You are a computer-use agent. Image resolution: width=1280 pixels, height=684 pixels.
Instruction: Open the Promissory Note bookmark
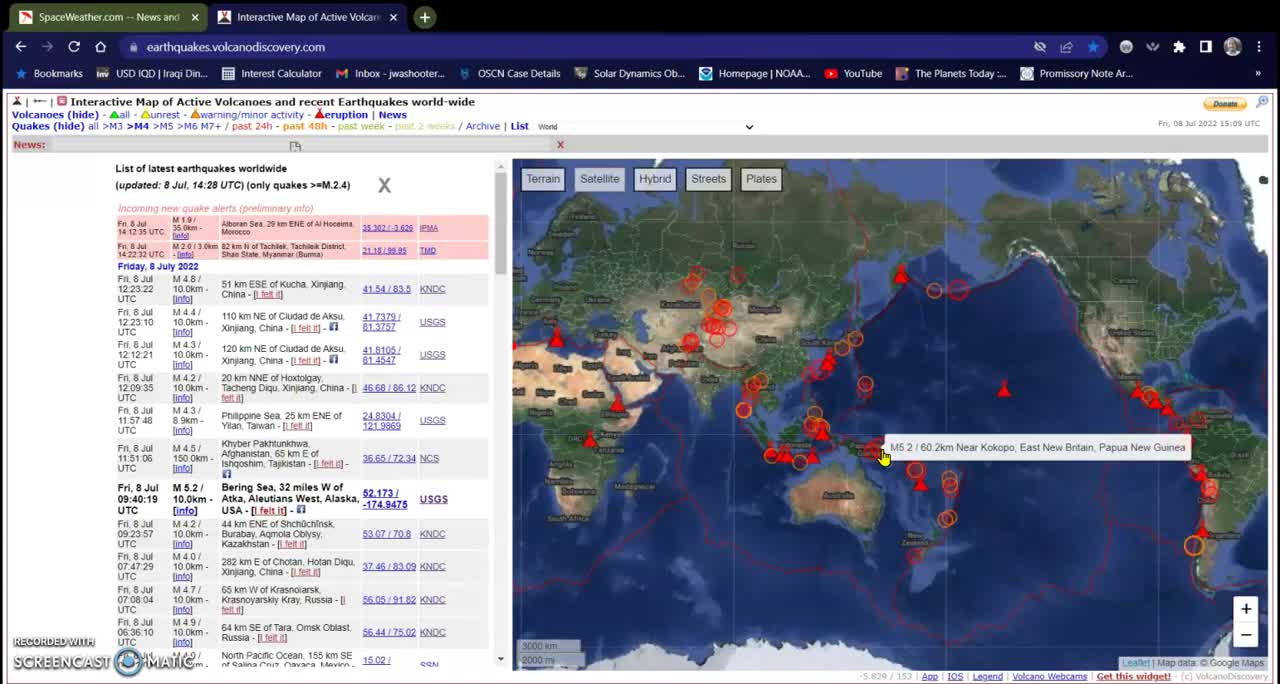(1077, 73)
